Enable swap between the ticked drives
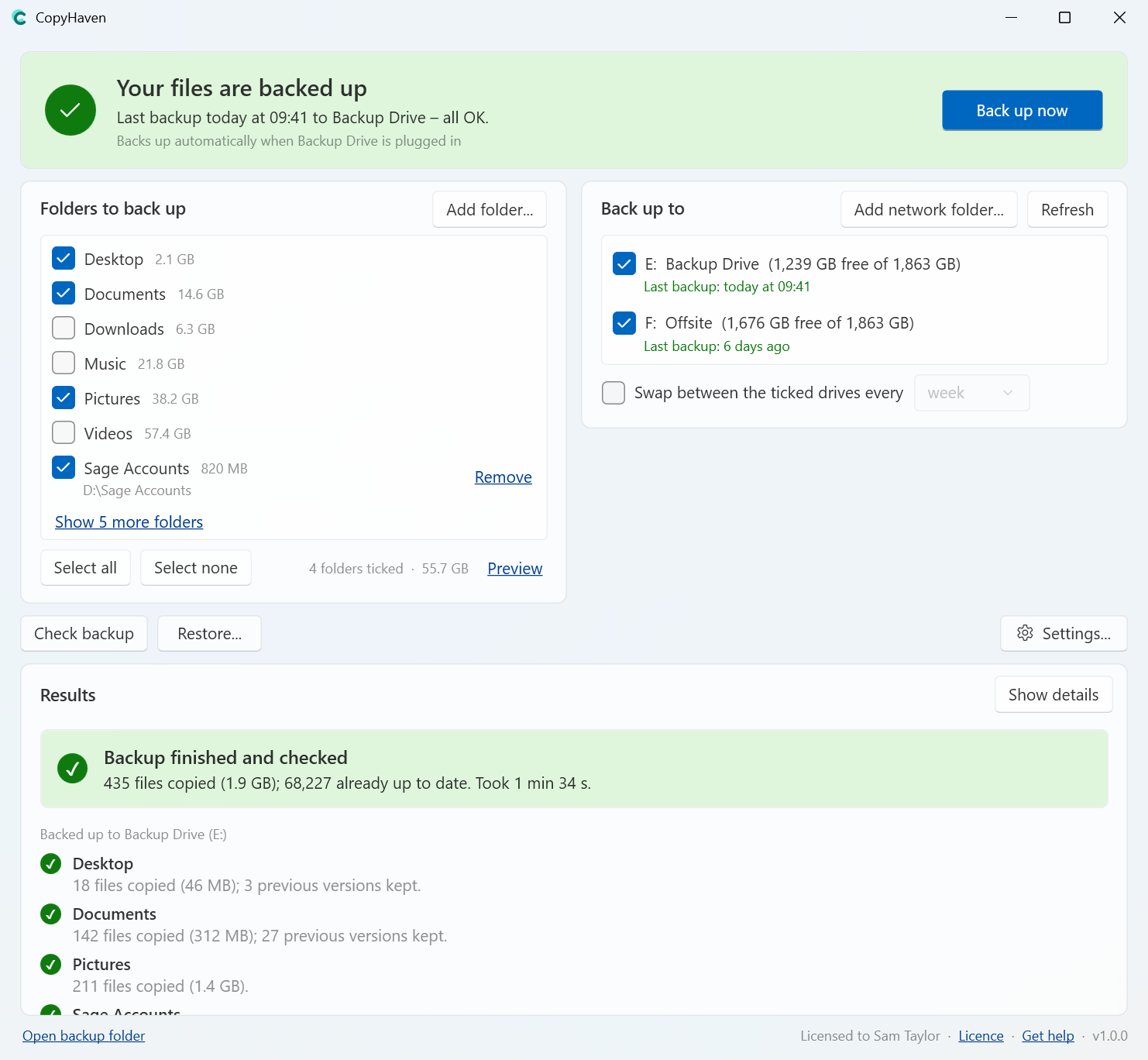Viewport: 1148px width, 1060px height. click(614, 393)
